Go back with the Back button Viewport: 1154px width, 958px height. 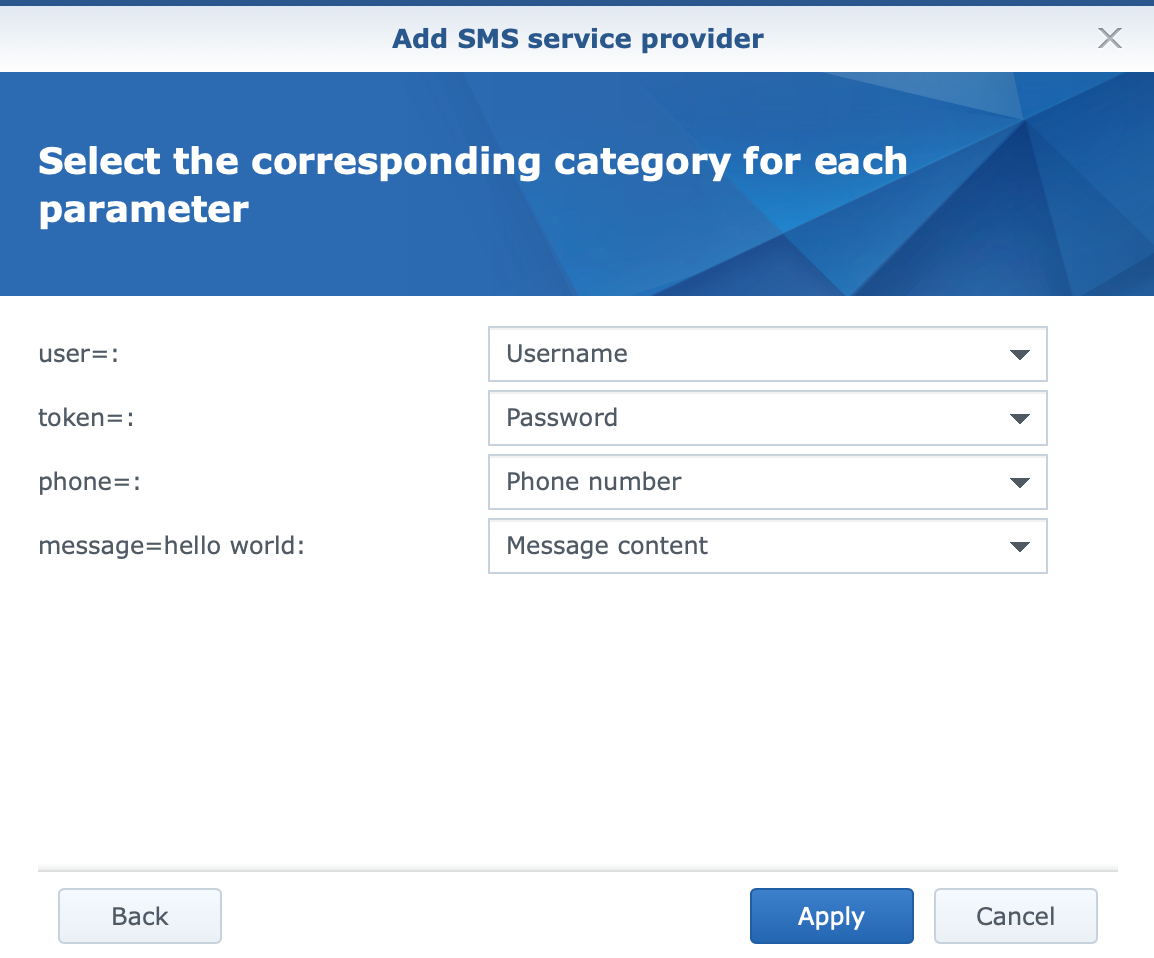[140, 916]
